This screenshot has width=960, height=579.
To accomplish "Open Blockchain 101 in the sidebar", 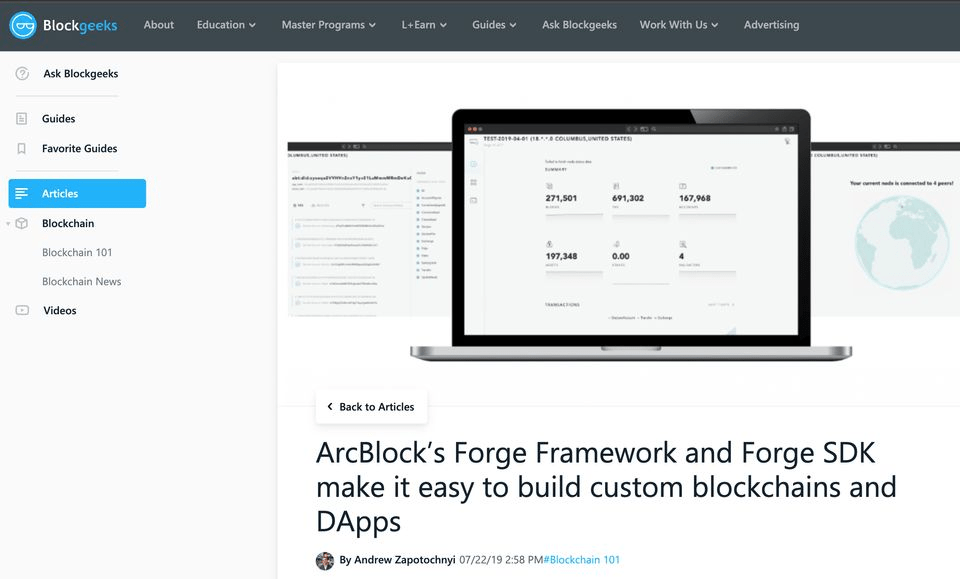I will [77, 252].
